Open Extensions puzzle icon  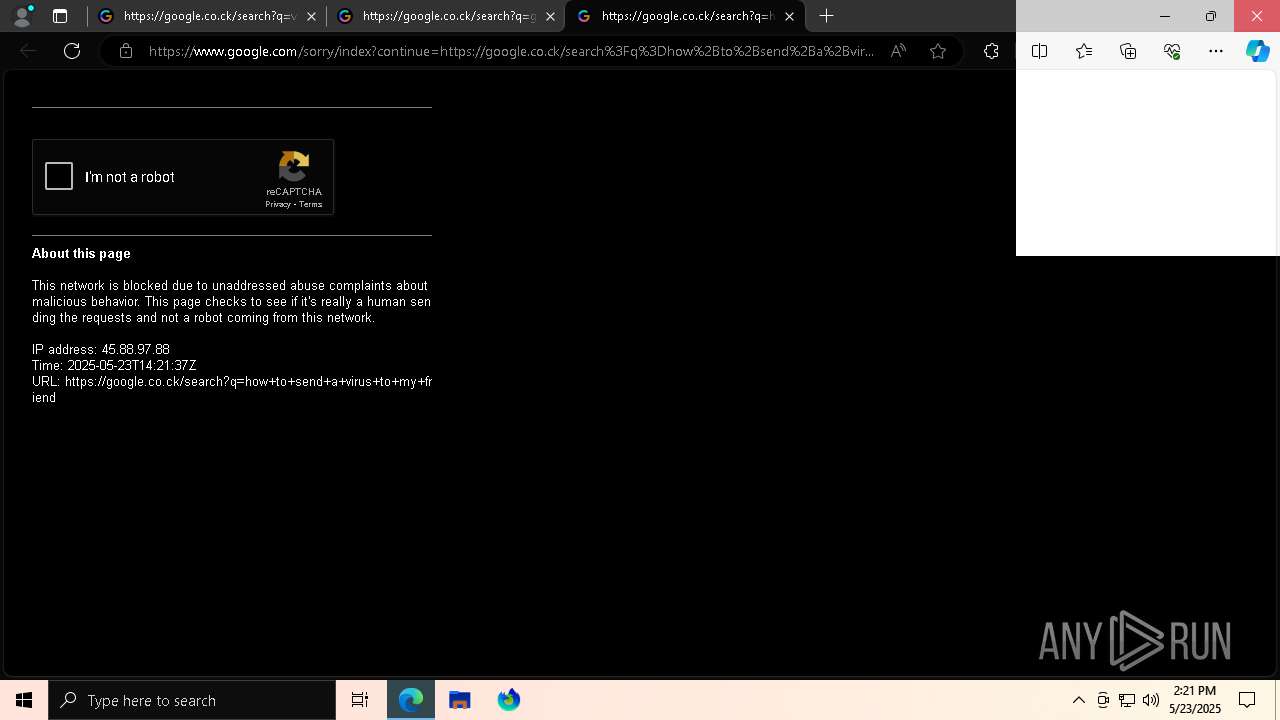tap(991, 51)
